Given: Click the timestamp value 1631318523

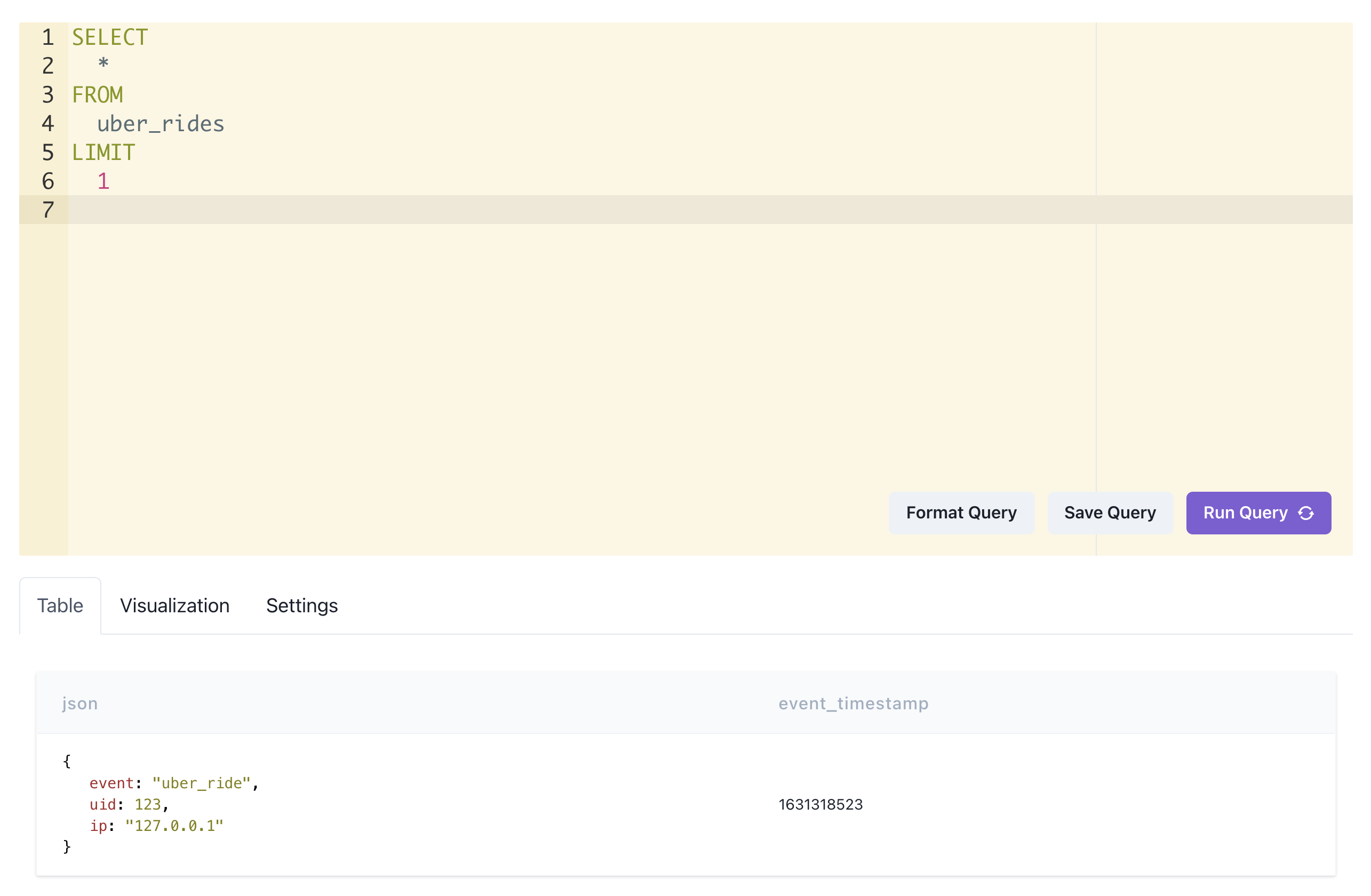Looking at the screenshot, I should [820, 804].
